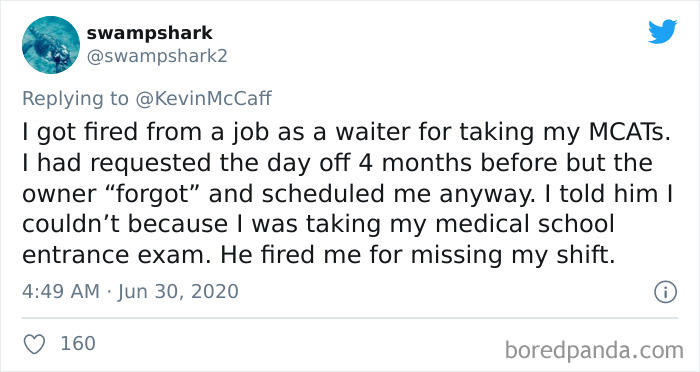Click the blue Twitter bird logo

click(662, 32)
